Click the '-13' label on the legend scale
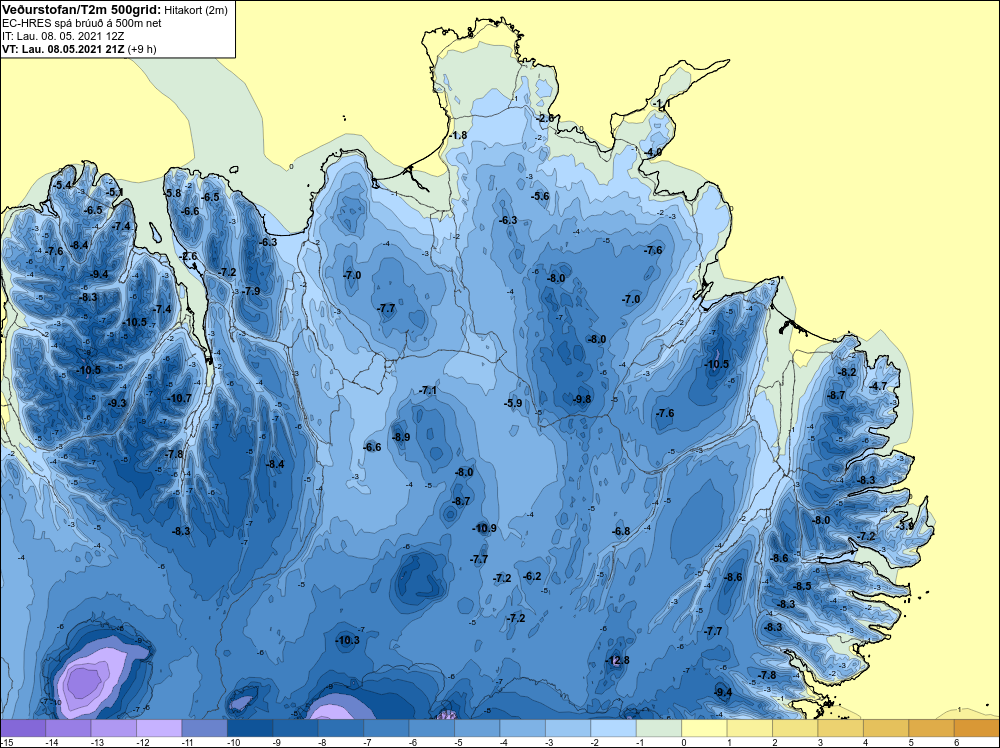Image resolution: width=1000 pixels, height=748 pixels. [x=96, y=742]
